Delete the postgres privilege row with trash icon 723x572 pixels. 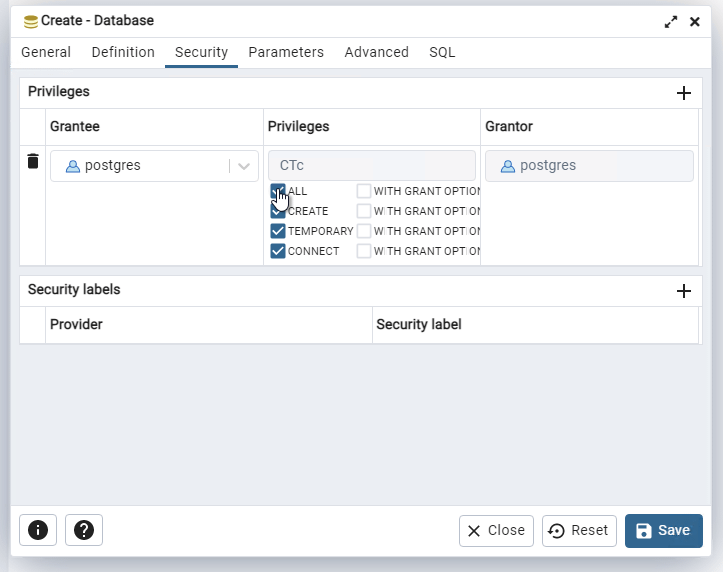33,161
